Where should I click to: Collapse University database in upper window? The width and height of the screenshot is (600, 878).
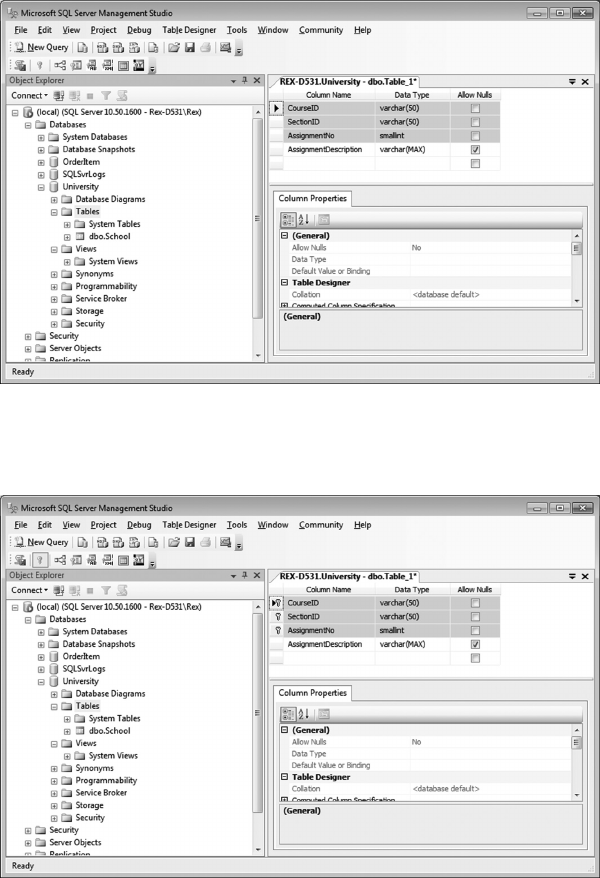pos(41,187)
